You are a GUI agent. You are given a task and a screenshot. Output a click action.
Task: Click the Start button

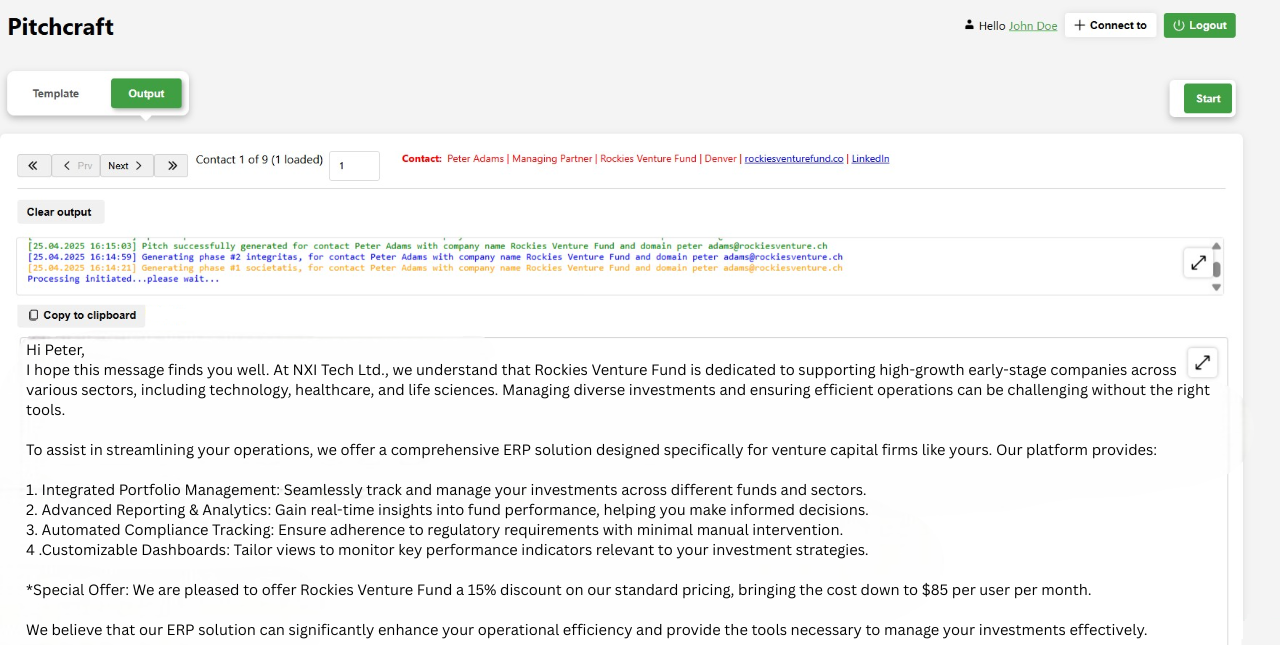[1208, 98]
